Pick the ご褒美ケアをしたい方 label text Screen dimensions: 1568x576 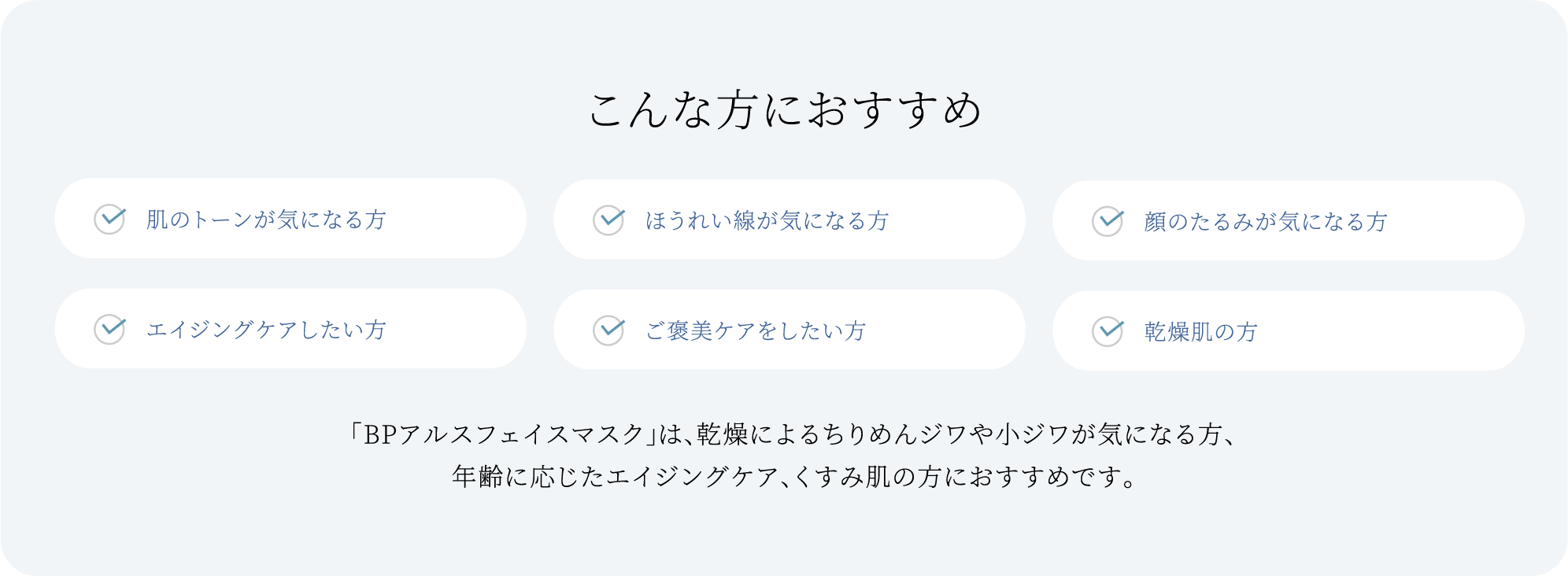[755, 331]
